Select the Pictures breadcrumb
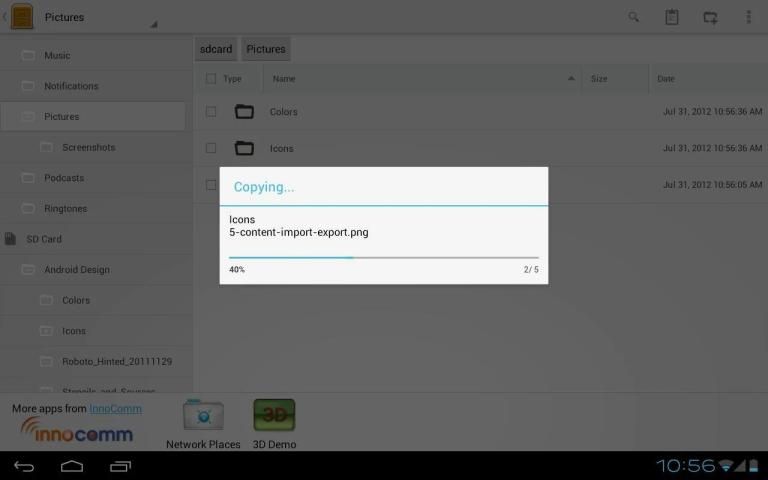This screenshot has height=480, width=768. [x=266, y=49]
